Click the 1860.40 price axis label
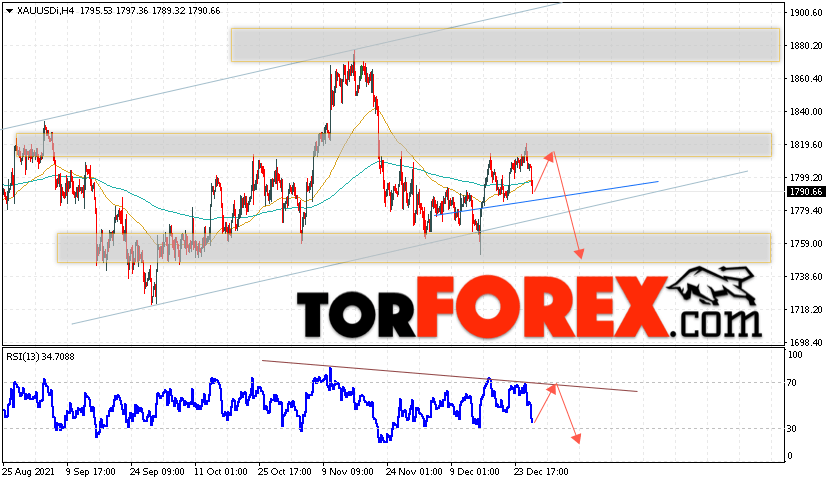The width and height of the screenshot is (830, 483). [x=805, y=78]
